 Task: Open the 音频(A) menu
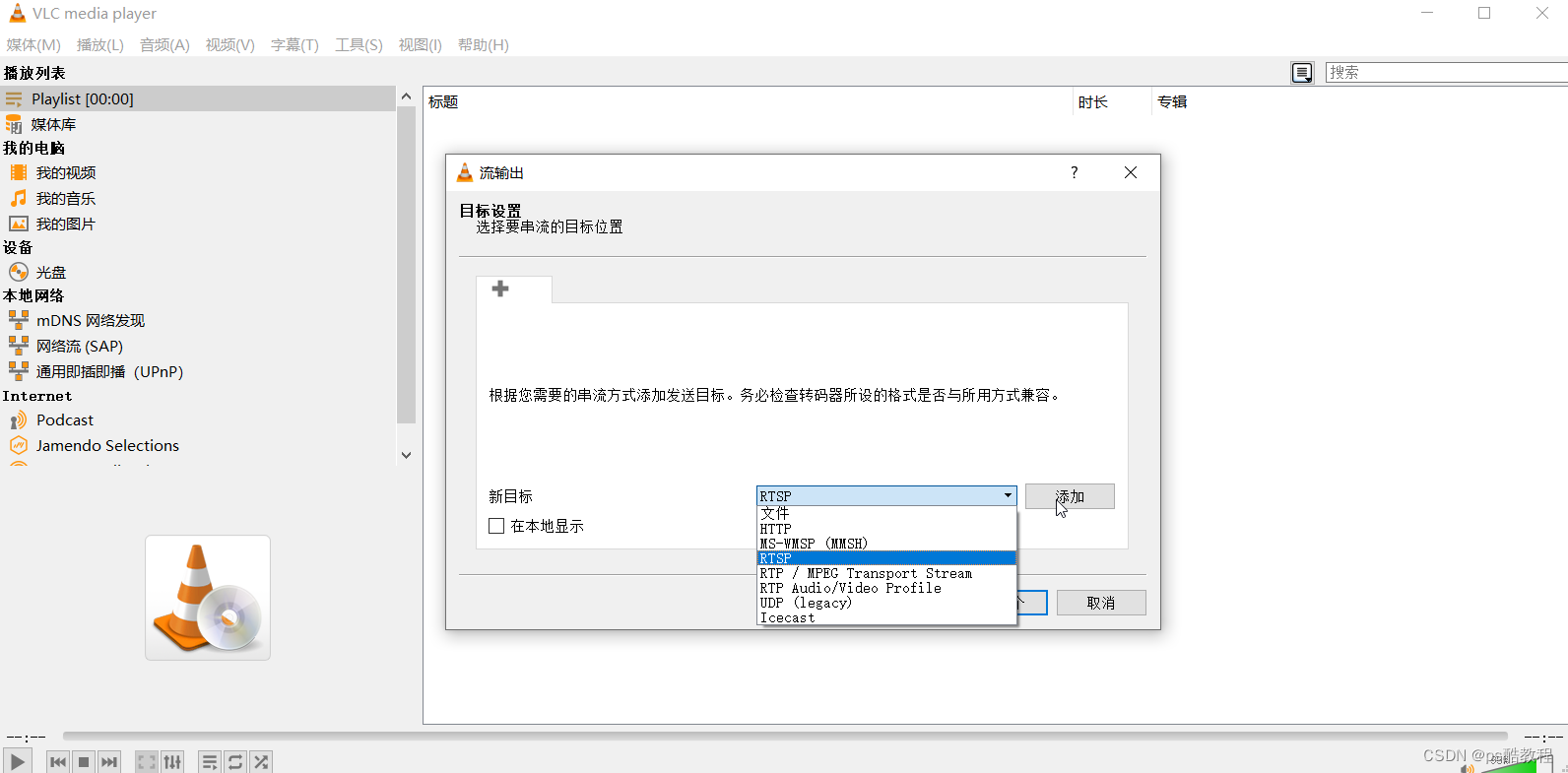tap(164, 45)
